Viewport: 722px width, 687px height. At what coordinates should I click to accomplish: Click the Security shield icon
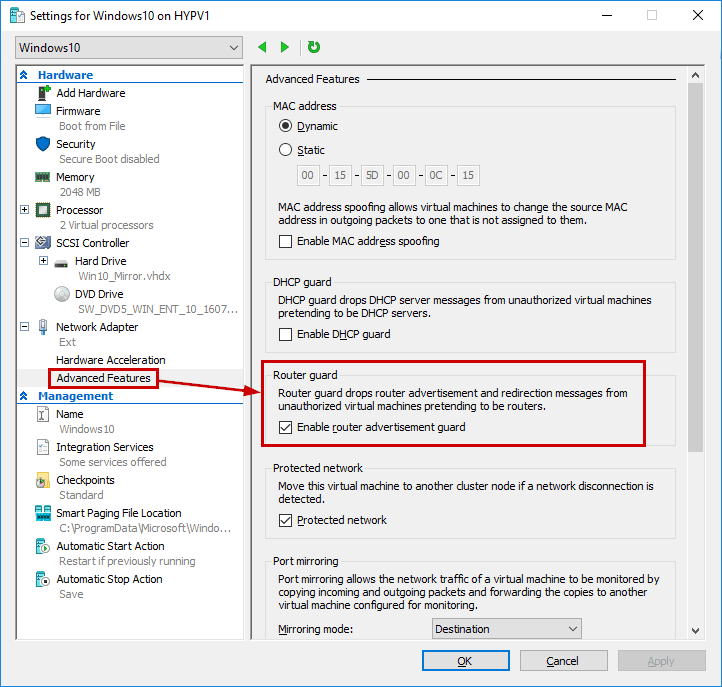tap(43, 144)
